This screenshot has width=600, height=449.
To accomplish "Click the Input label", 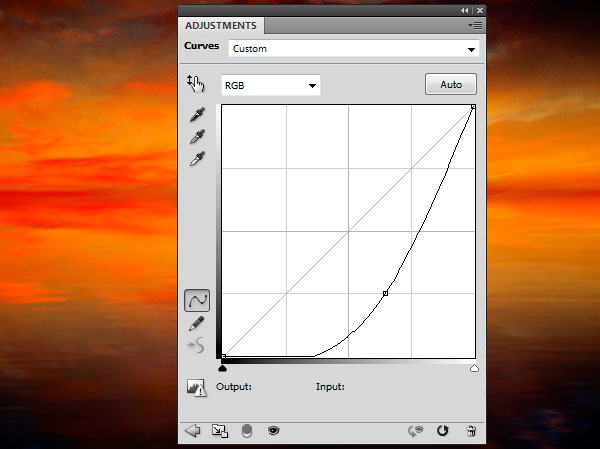I will 330,387.
